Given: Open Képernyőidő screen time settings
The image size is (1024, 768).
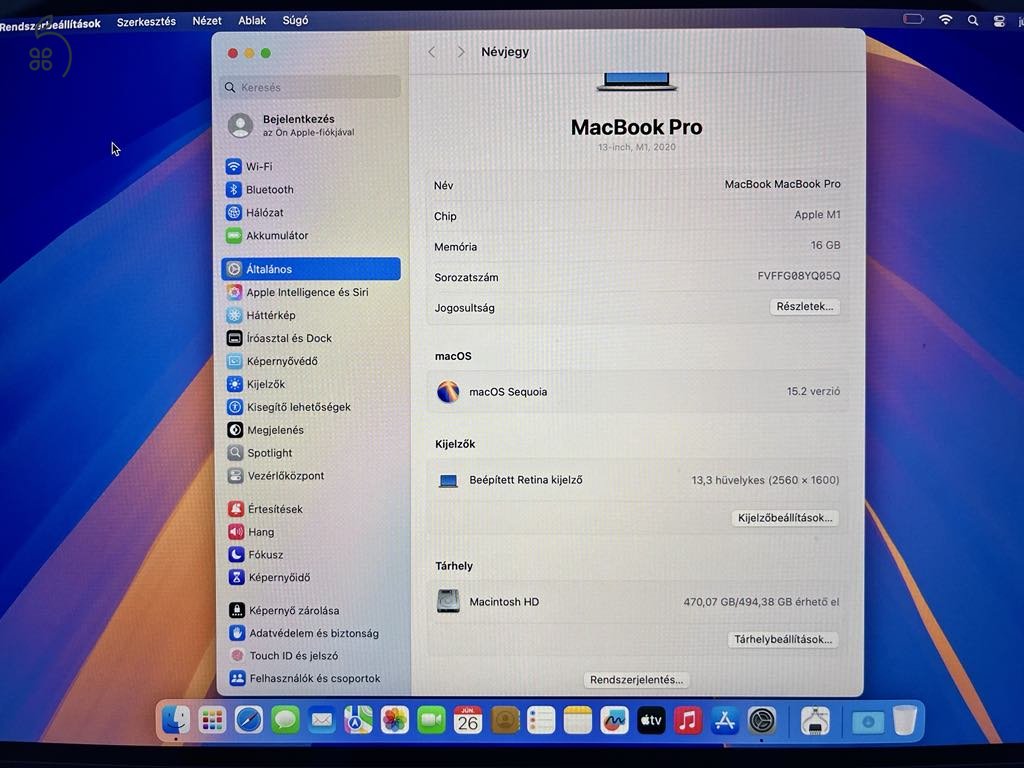Looking at the screenshot, I should [270, 577].
